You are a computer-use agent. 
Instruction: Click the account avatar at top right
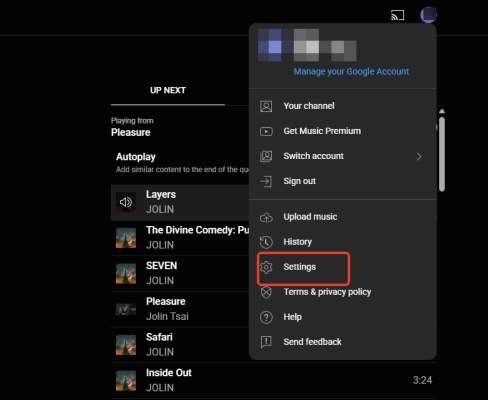point(428,15)
